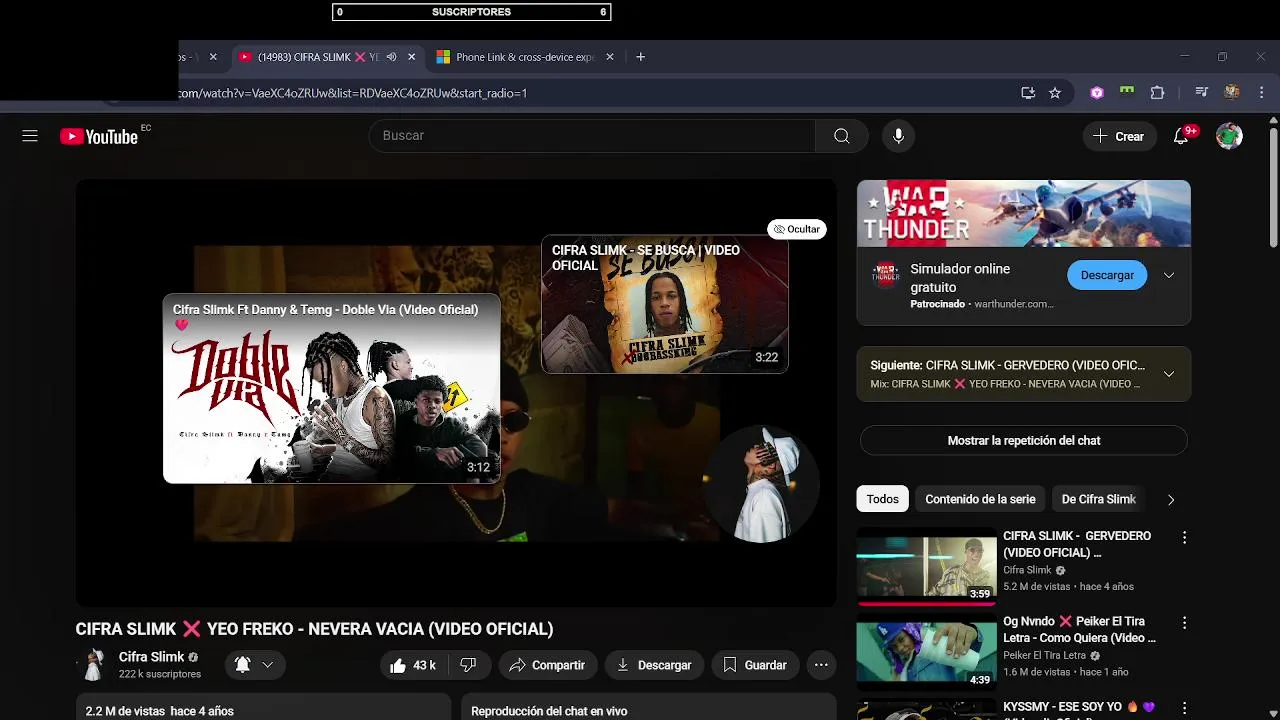The height and width of the screenshot is (720, 1280).
Task: Save video with Guardar button
Action: point(755,665)
